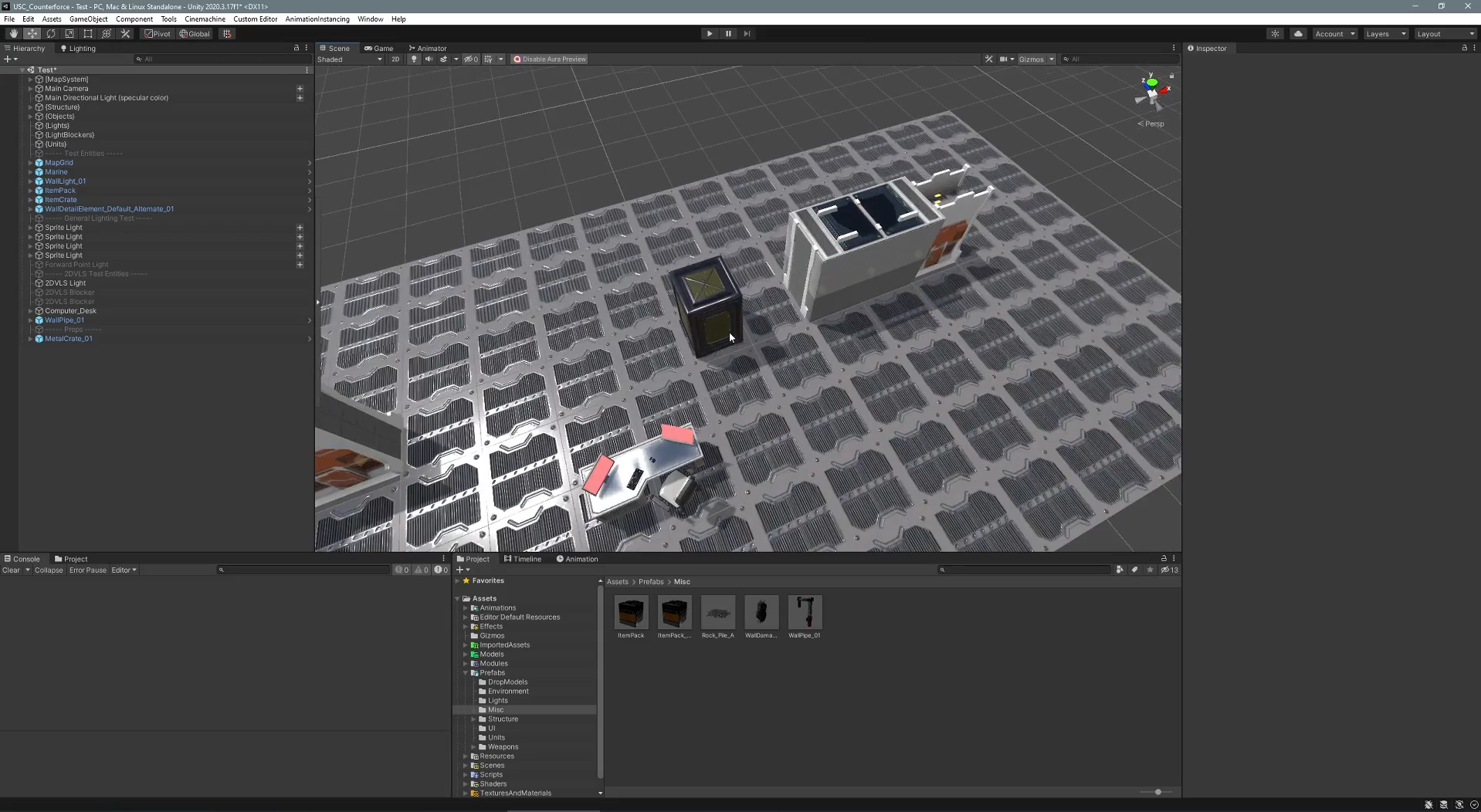
Task: Toggle 2D view mode
Action: click(395, 59)
